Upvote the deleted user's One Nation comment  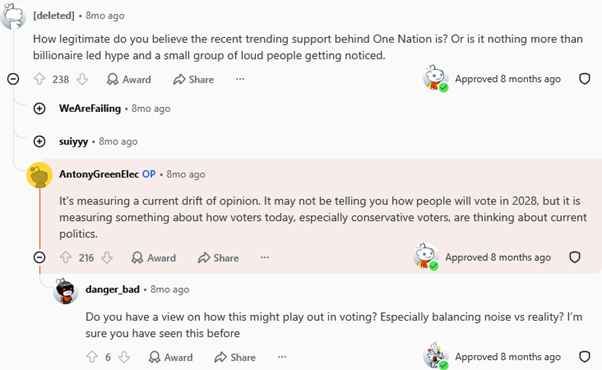(40, 79)
